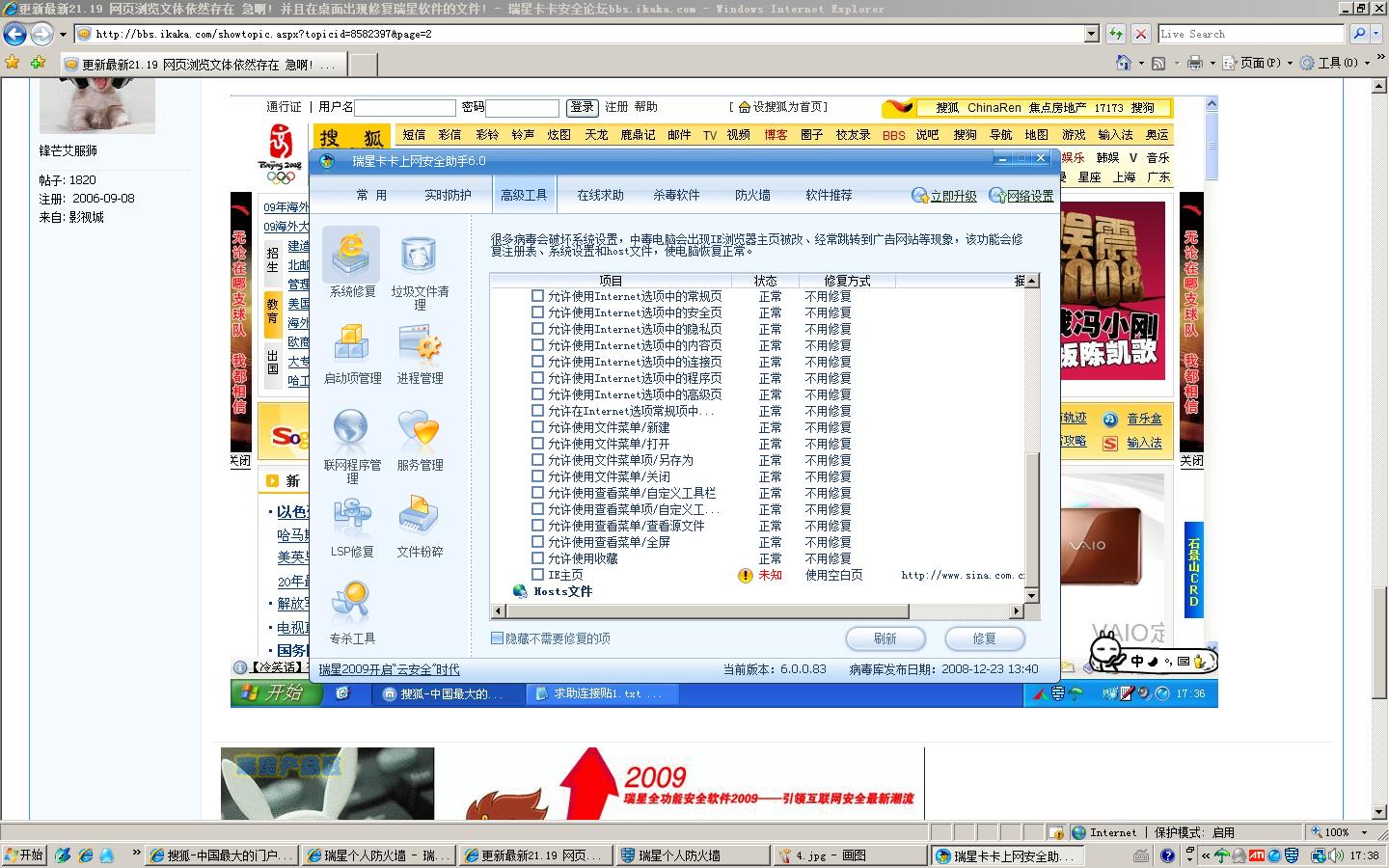Open the Live Search options dropdown arrow
Viewport: 1389px width, 868px height.
(x=1377, y=34)
